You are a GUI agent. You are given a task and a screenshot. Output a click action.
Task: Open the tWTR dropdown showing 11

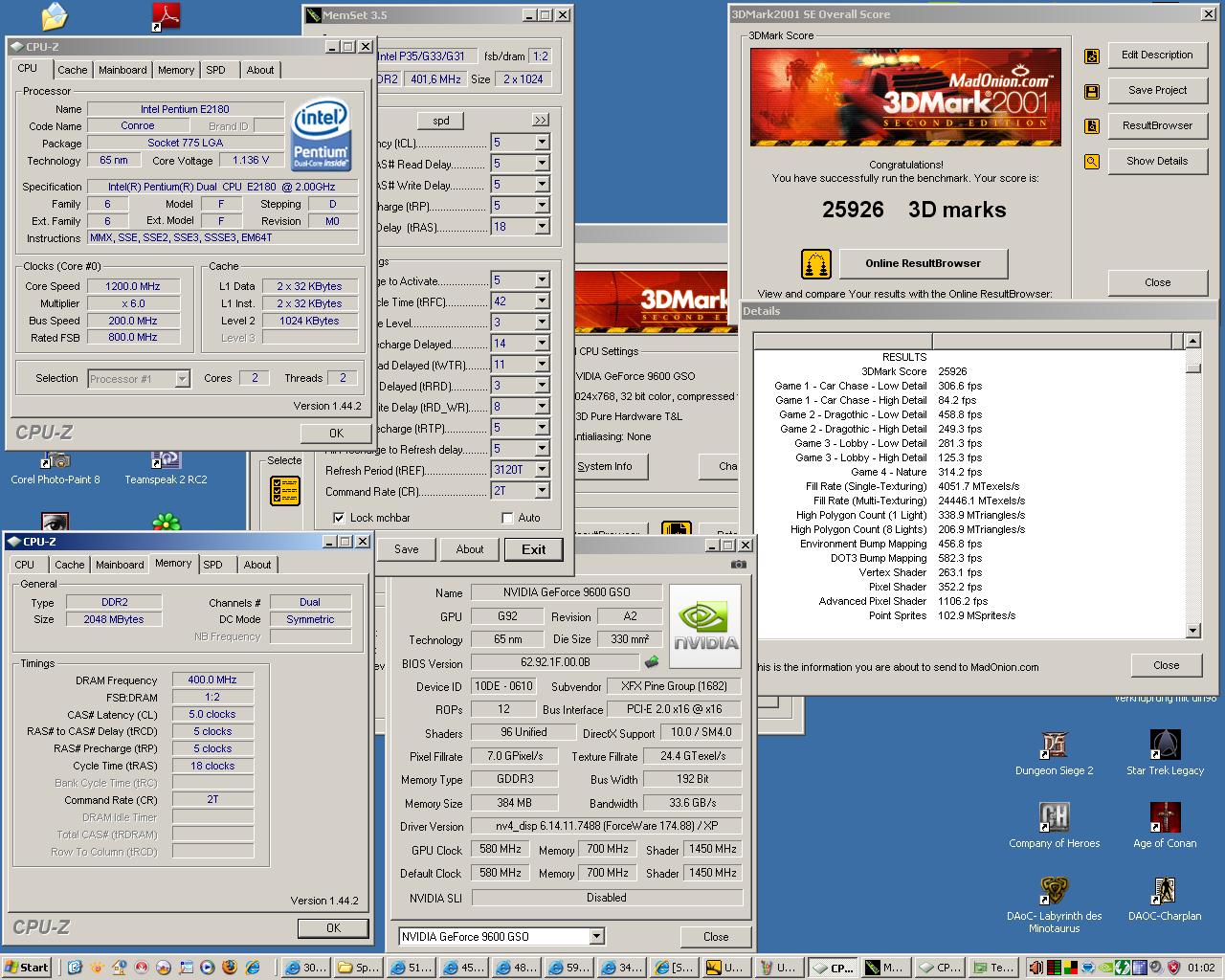point(542,365)
